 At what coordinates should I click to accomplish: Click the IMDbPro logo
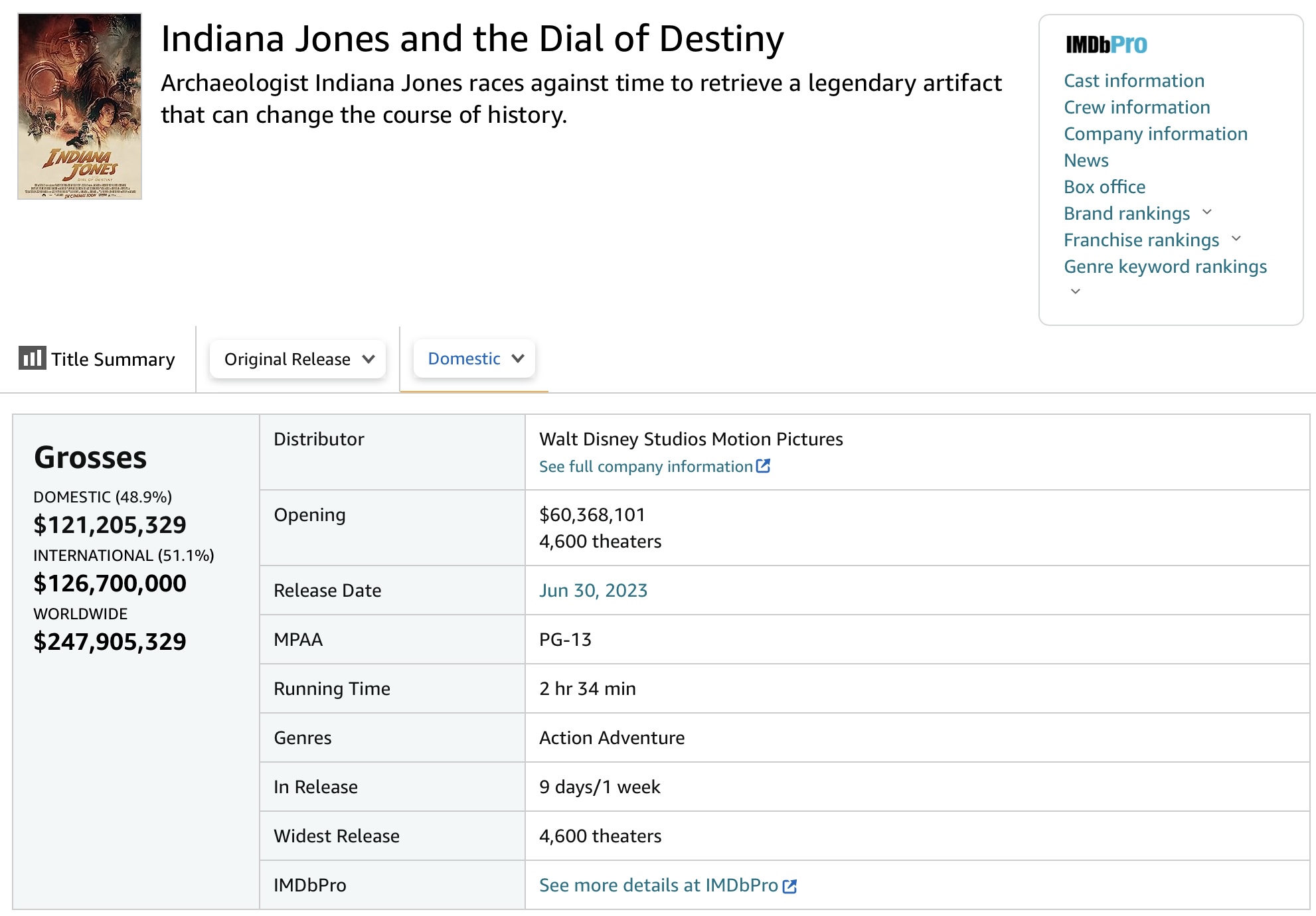1106,44
